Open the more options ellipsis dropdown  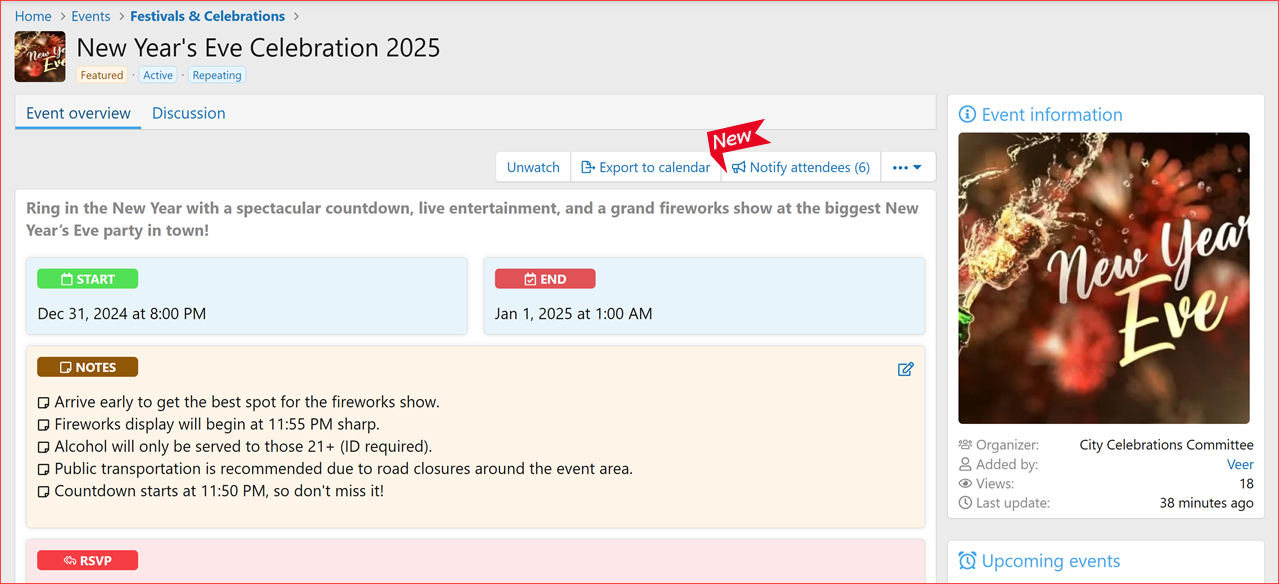point(907,167)
